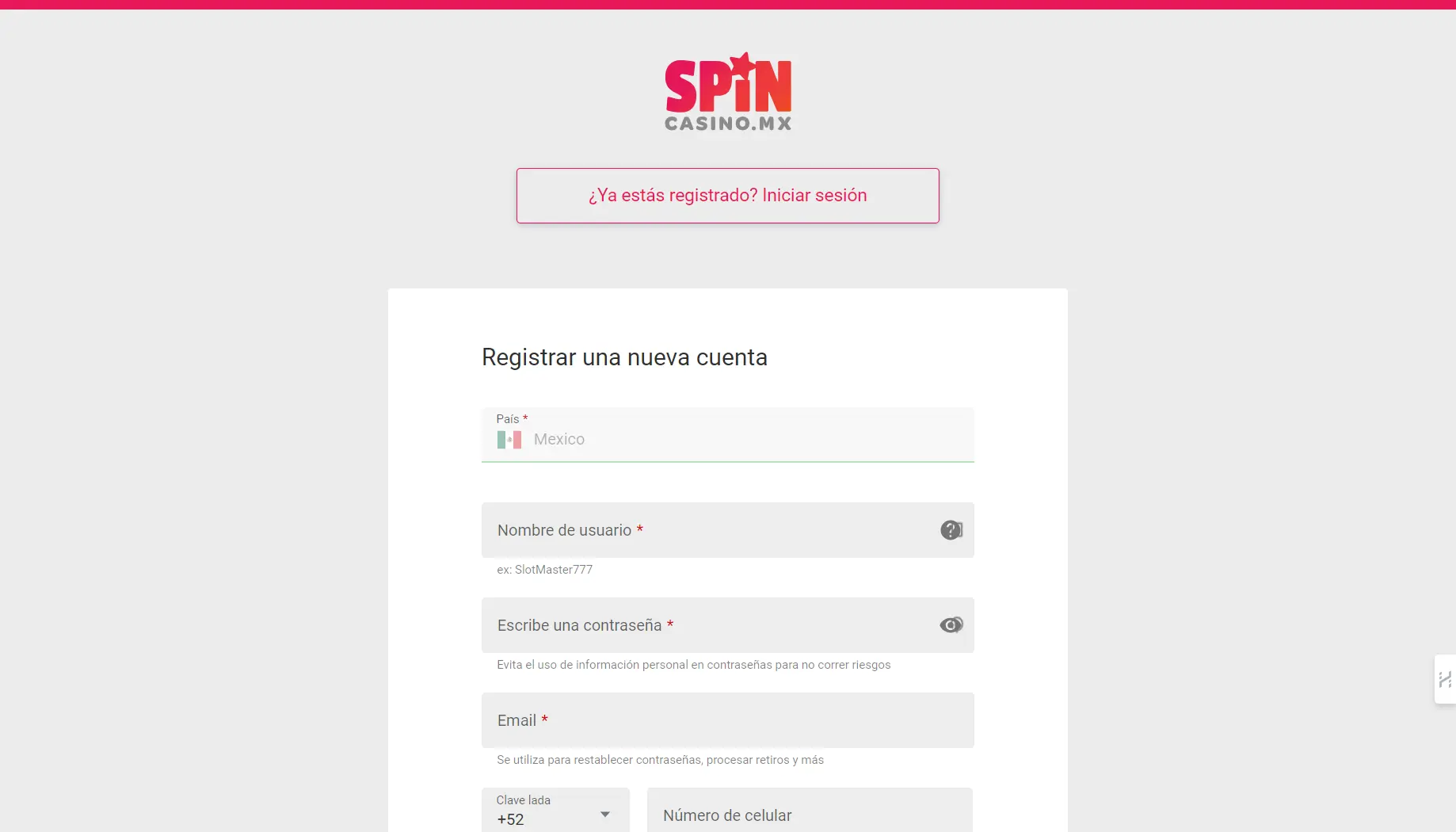The width and height of the screenshot is (1456, 832).
Task: Expand the Clave lada dropdown arrow
Action: 605,815
